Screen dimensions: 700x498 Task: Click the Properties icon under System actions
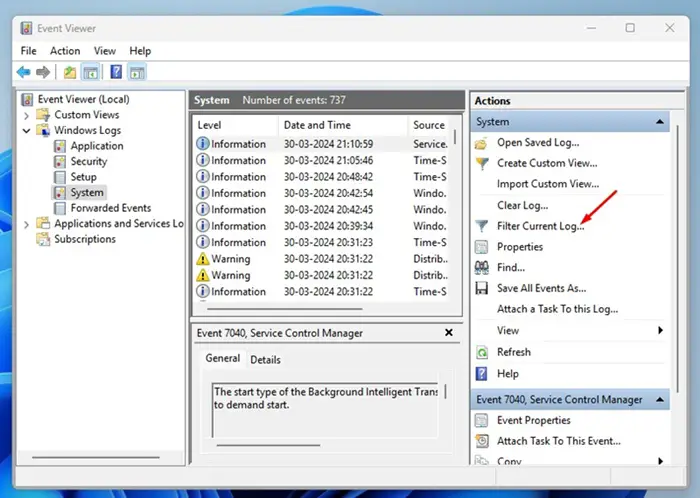tap(482, 247)
